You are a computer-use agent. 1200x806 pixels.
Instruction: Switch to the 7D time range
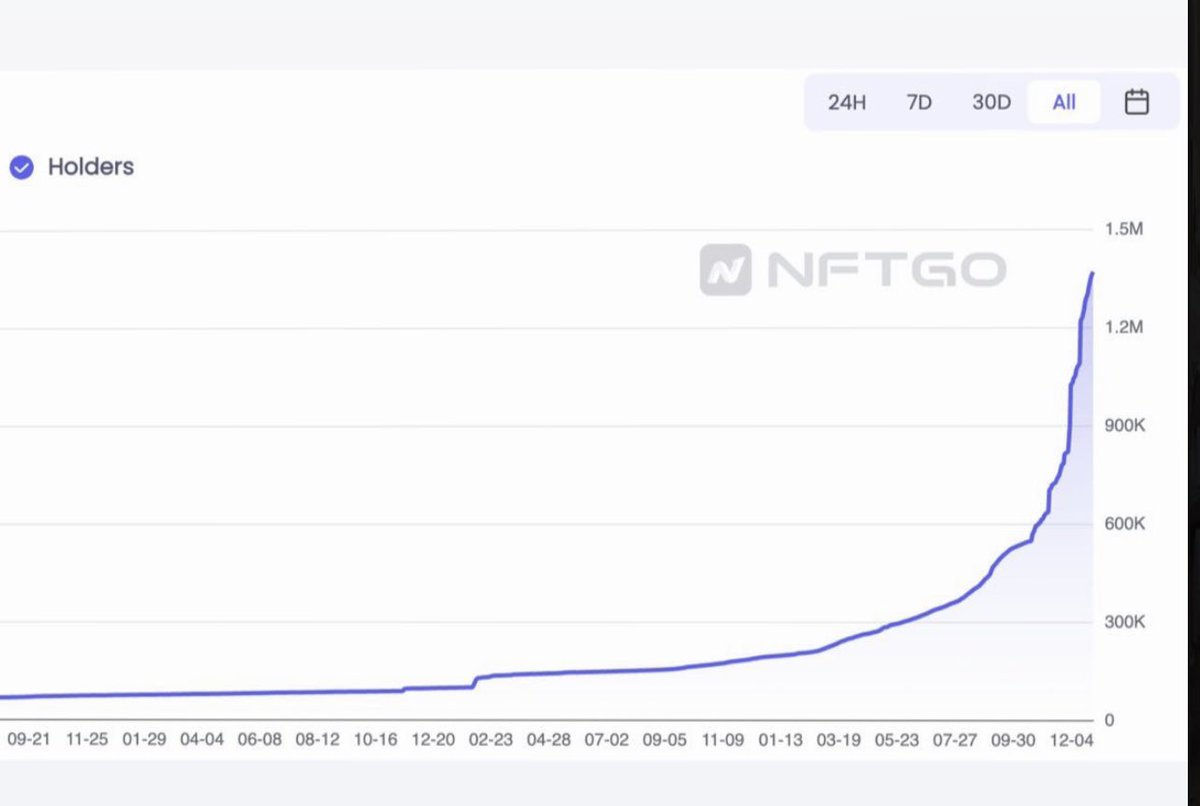[x=919, y=102]
